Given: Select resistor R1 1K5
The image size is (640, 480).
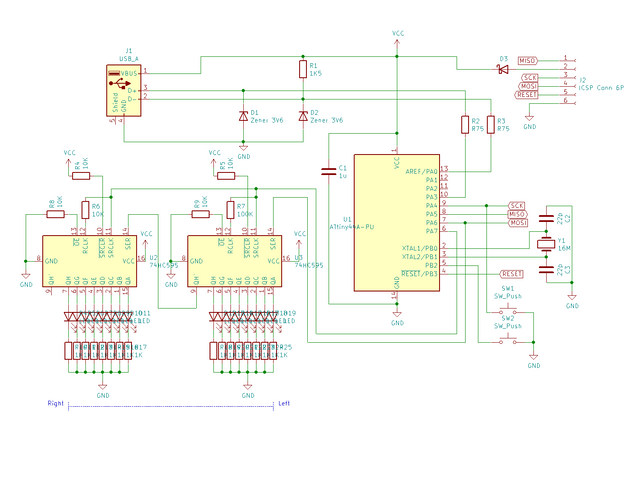Looking at the screenshot, I should 303,69.
